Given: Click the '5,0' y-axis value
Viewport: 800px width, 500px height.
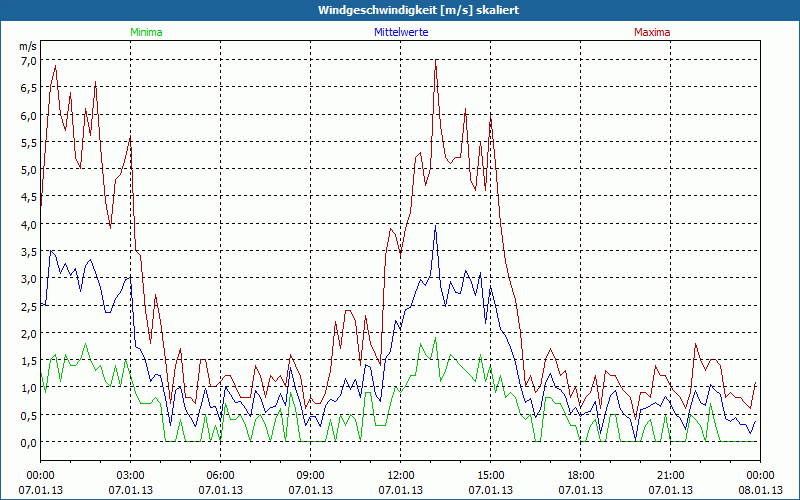Looking at the screenshot, I should (29, 169).
